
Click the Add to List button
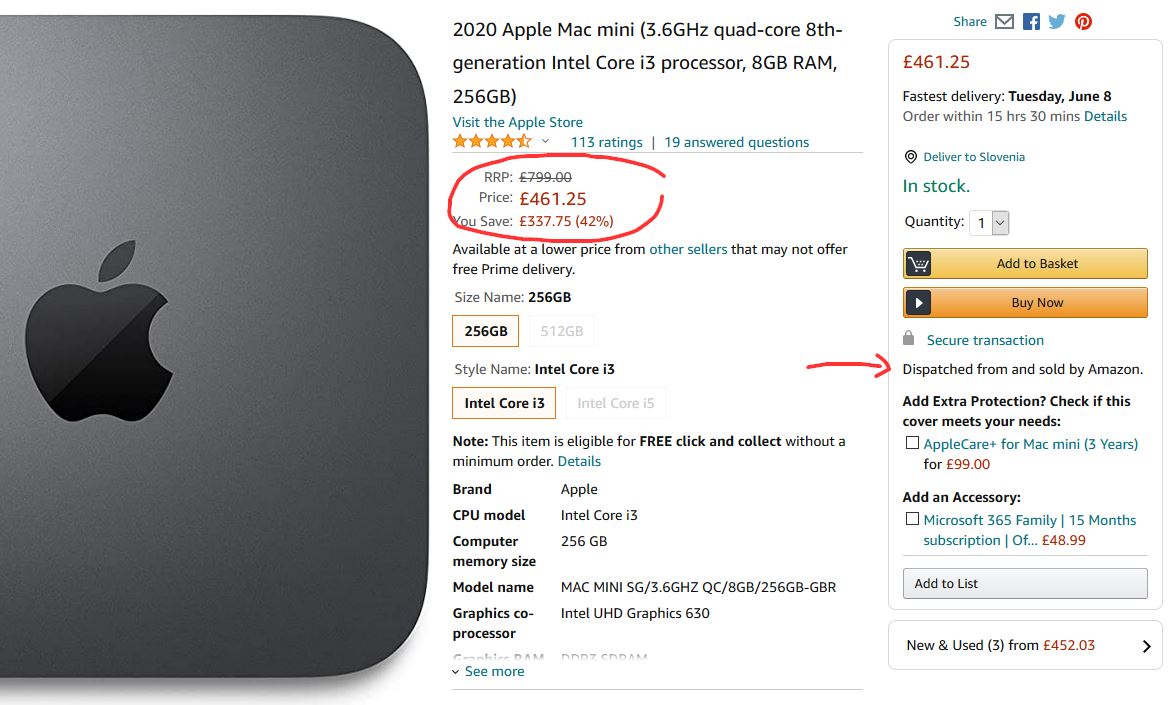pos(1025,584)
